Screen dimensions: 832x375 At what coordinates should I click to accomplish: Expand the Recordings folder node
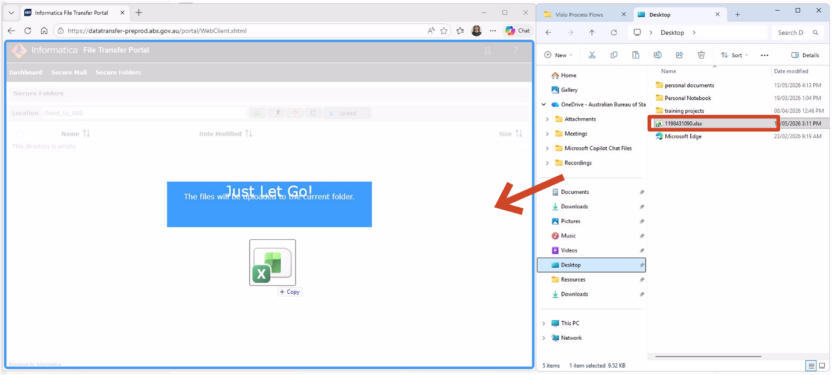coord(547,163)
